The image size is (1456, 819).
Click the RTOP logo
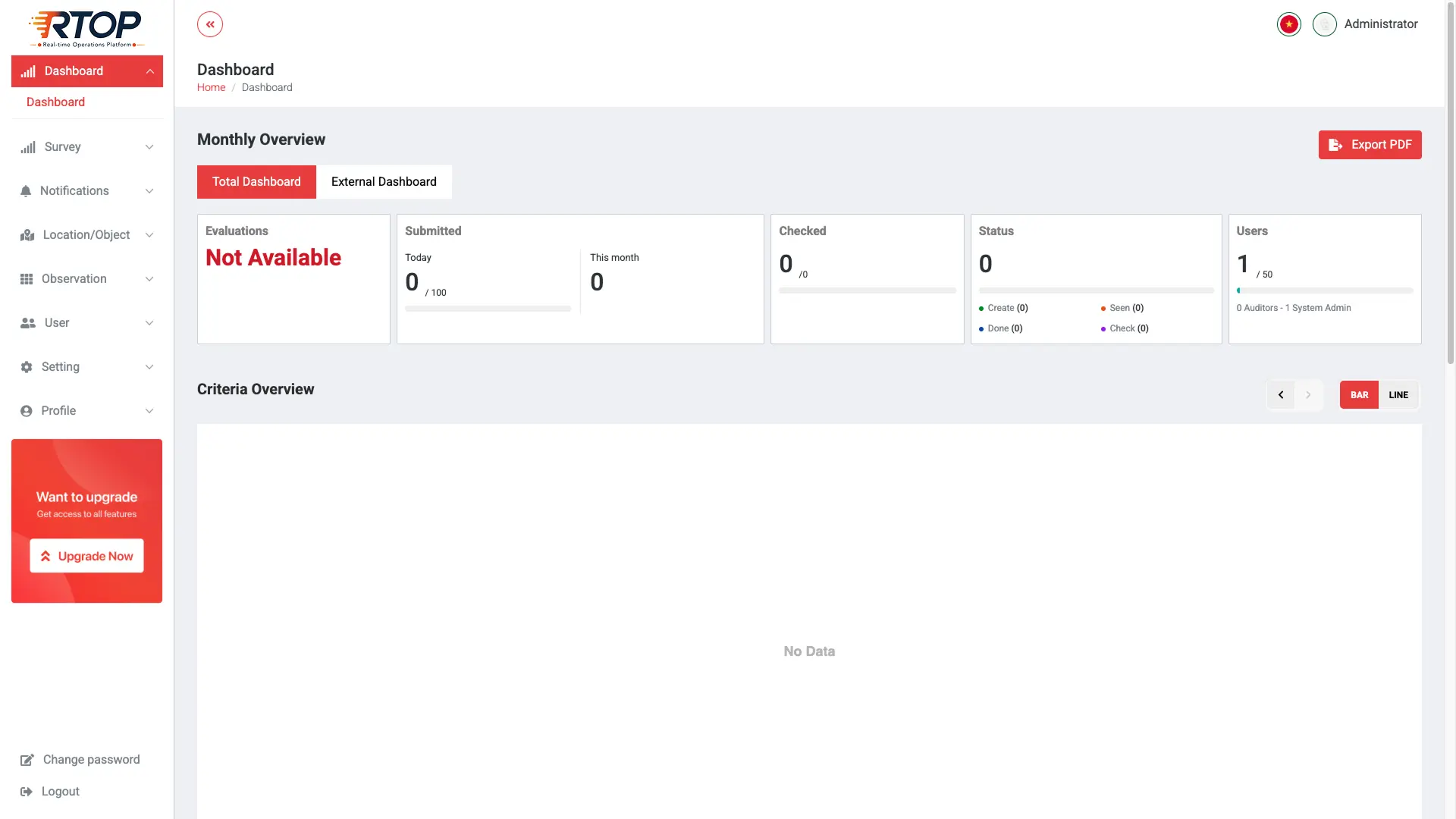[86, 30]
